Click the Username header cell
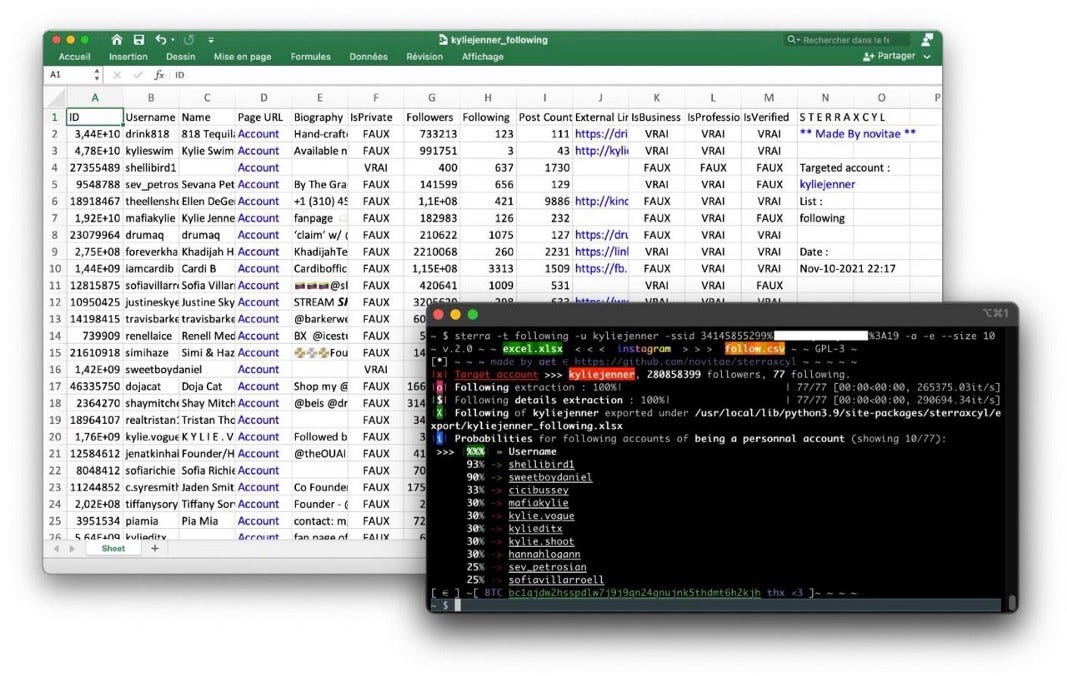Viewport: 1067px width, 676px height. (150, 117)
